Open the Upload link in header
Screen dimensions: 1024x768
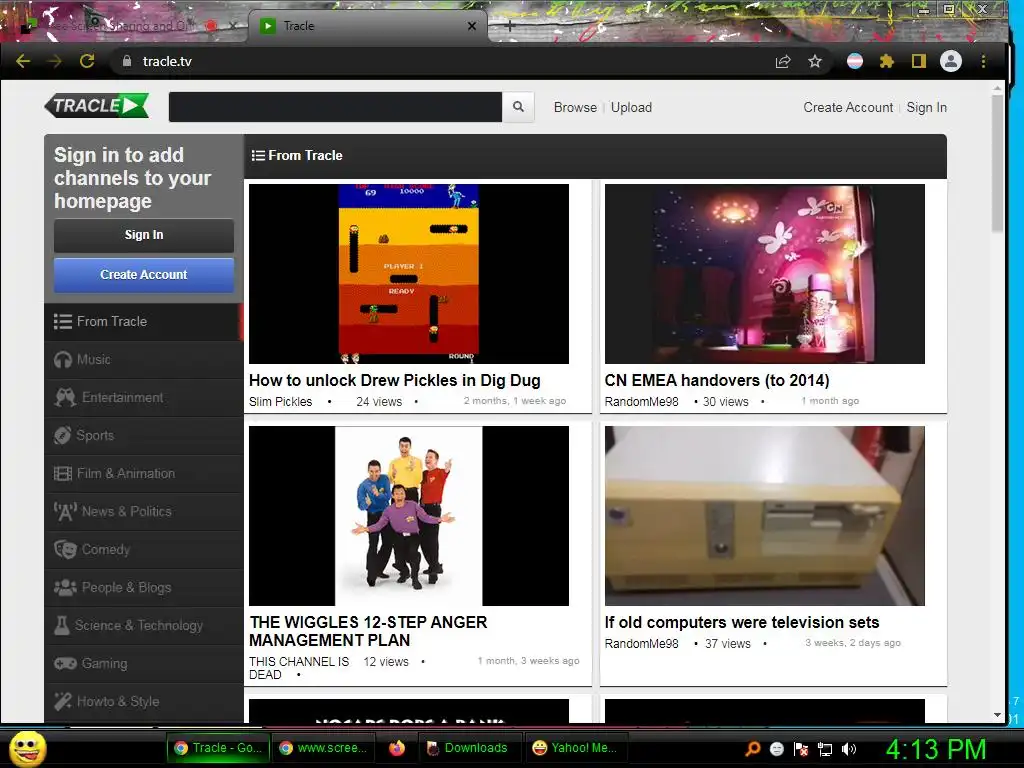click(x=631, y=107)
